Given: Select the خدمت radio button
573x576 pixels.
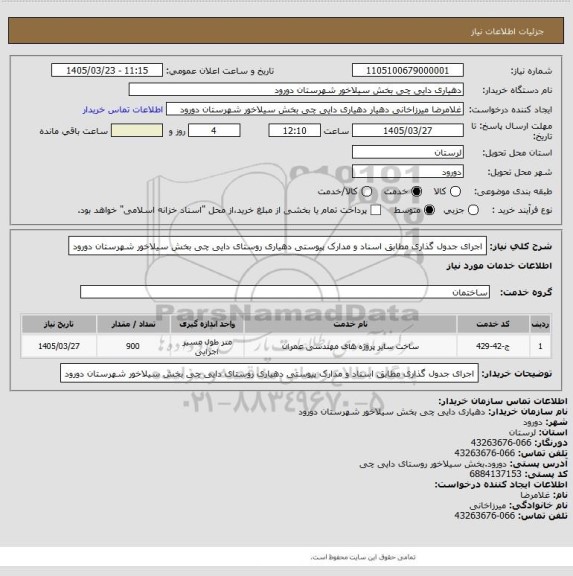Looking at the screenshot, I should pyautogui.click(x=417, y=191).
